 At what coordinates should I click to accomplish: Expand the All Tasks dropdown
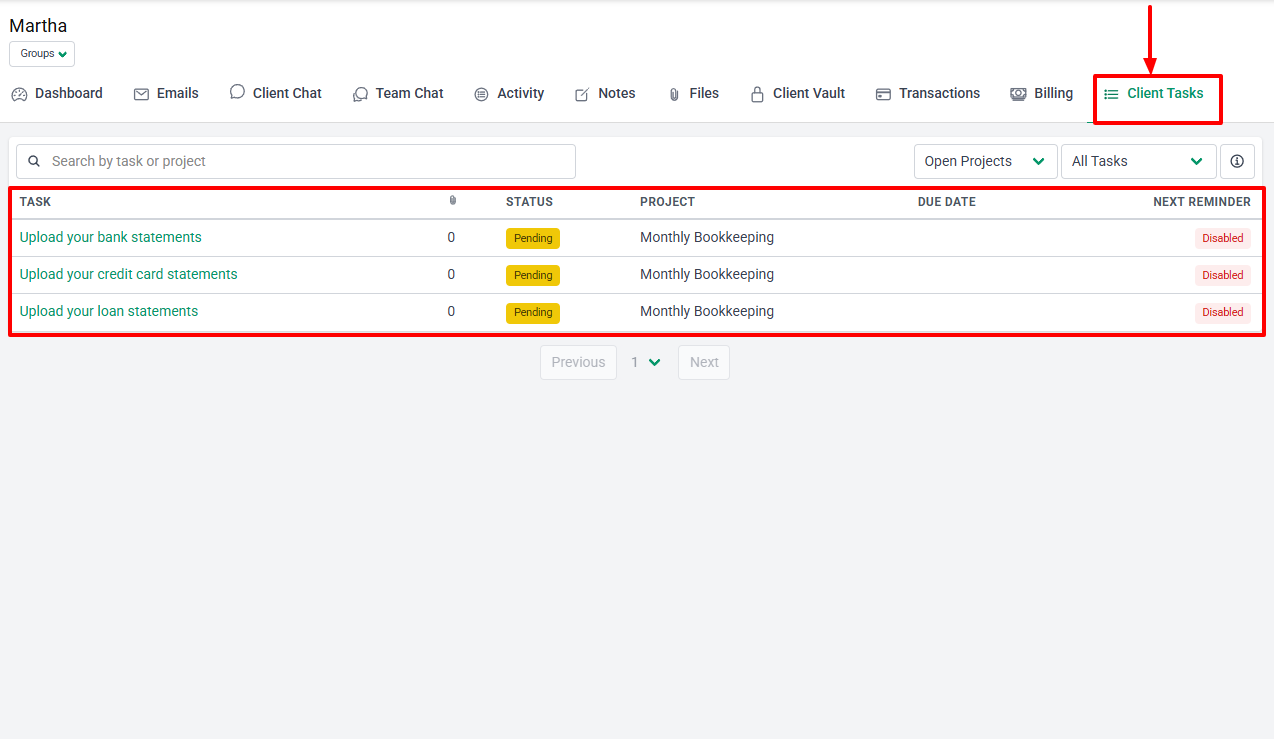pyautogui.click(x=1138, y=160)
